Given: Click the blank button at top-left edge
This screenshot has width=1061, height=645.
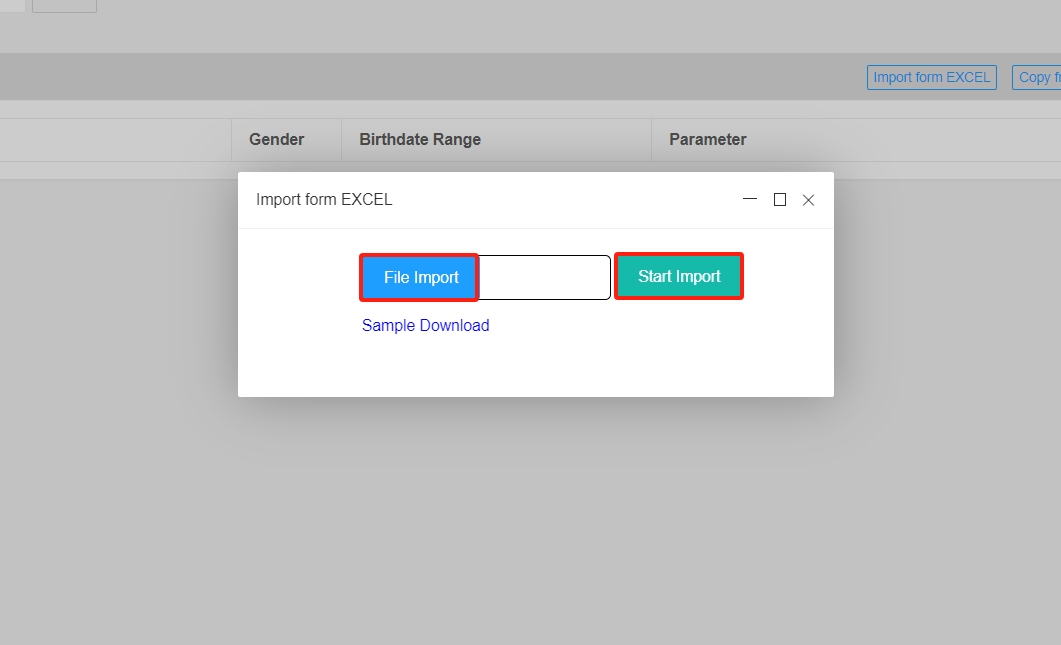Looking at the screenshot, I should 64,5.
